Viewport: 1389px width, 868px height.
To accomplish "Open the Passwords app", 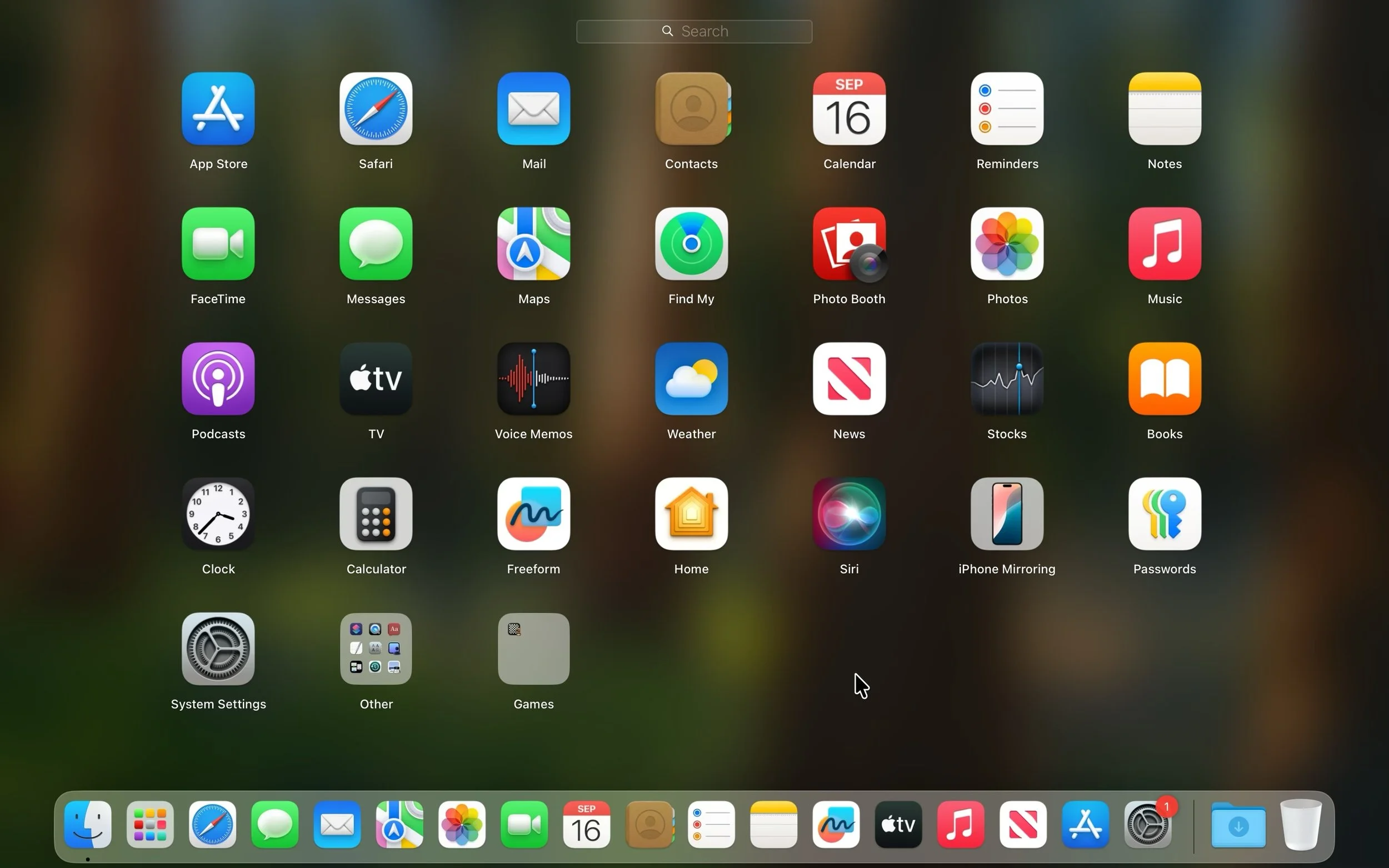I will [x=1164, y=514].
